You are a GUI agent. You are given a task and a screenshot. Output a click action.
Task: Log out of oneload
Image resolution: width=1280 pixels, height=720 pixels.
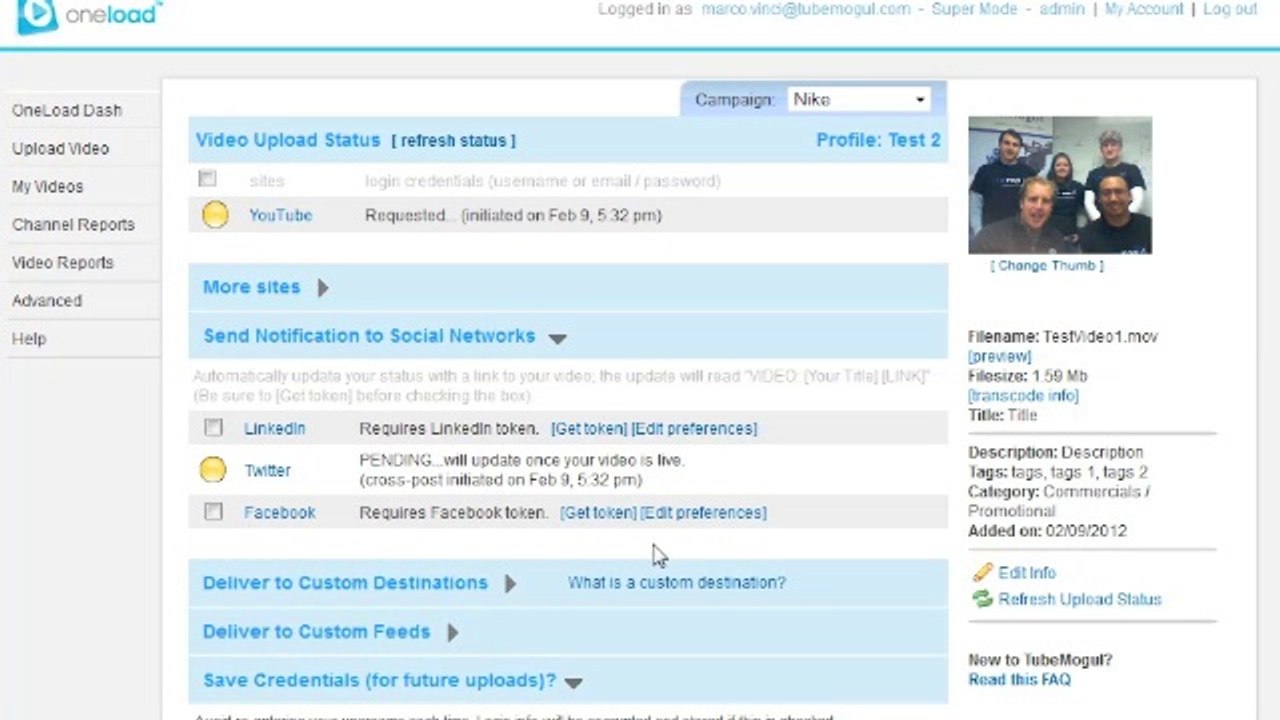1230,9
